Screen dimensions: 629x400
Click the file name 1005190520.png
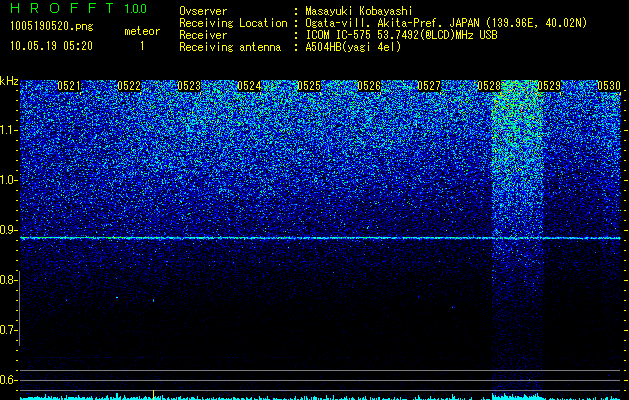click(52, 27)
